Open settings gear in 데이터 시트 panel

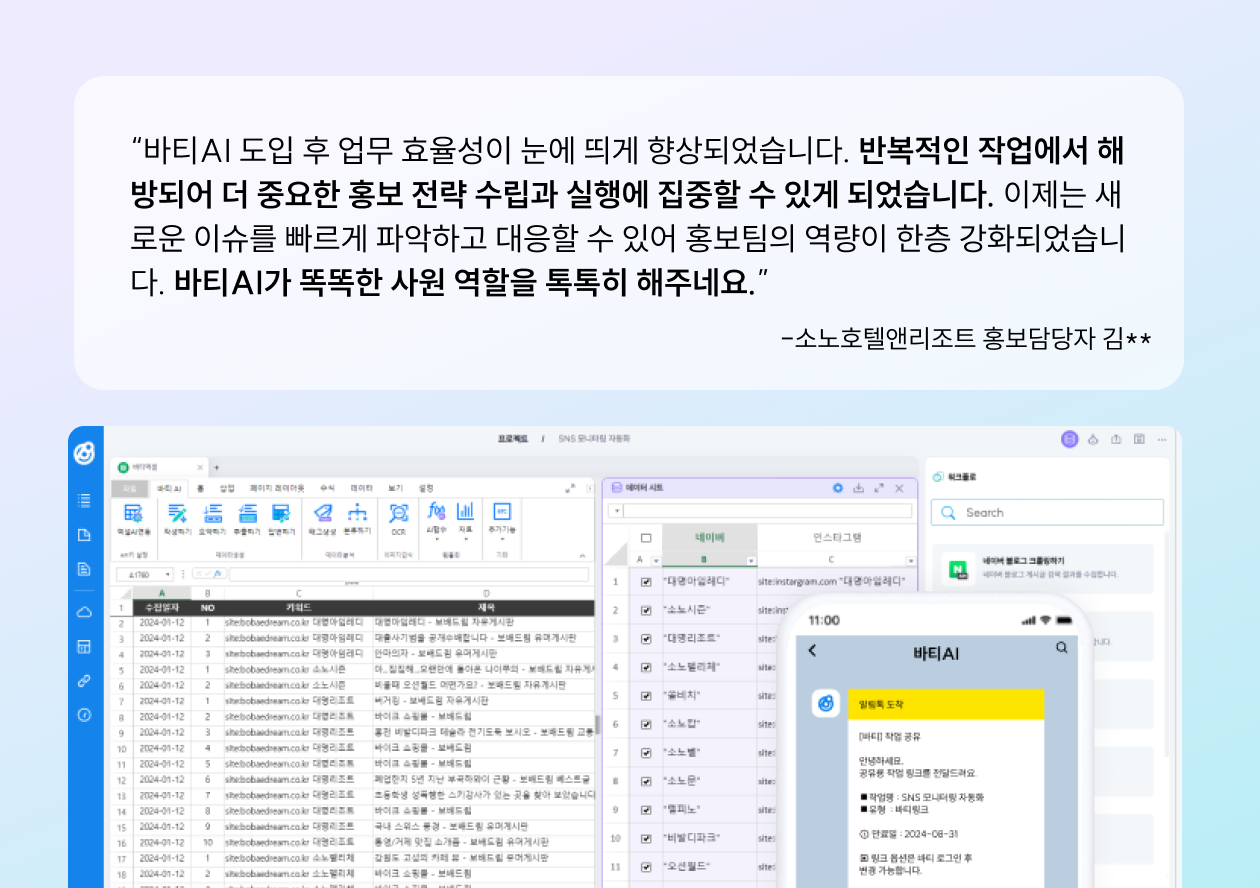tap(838, 488)
